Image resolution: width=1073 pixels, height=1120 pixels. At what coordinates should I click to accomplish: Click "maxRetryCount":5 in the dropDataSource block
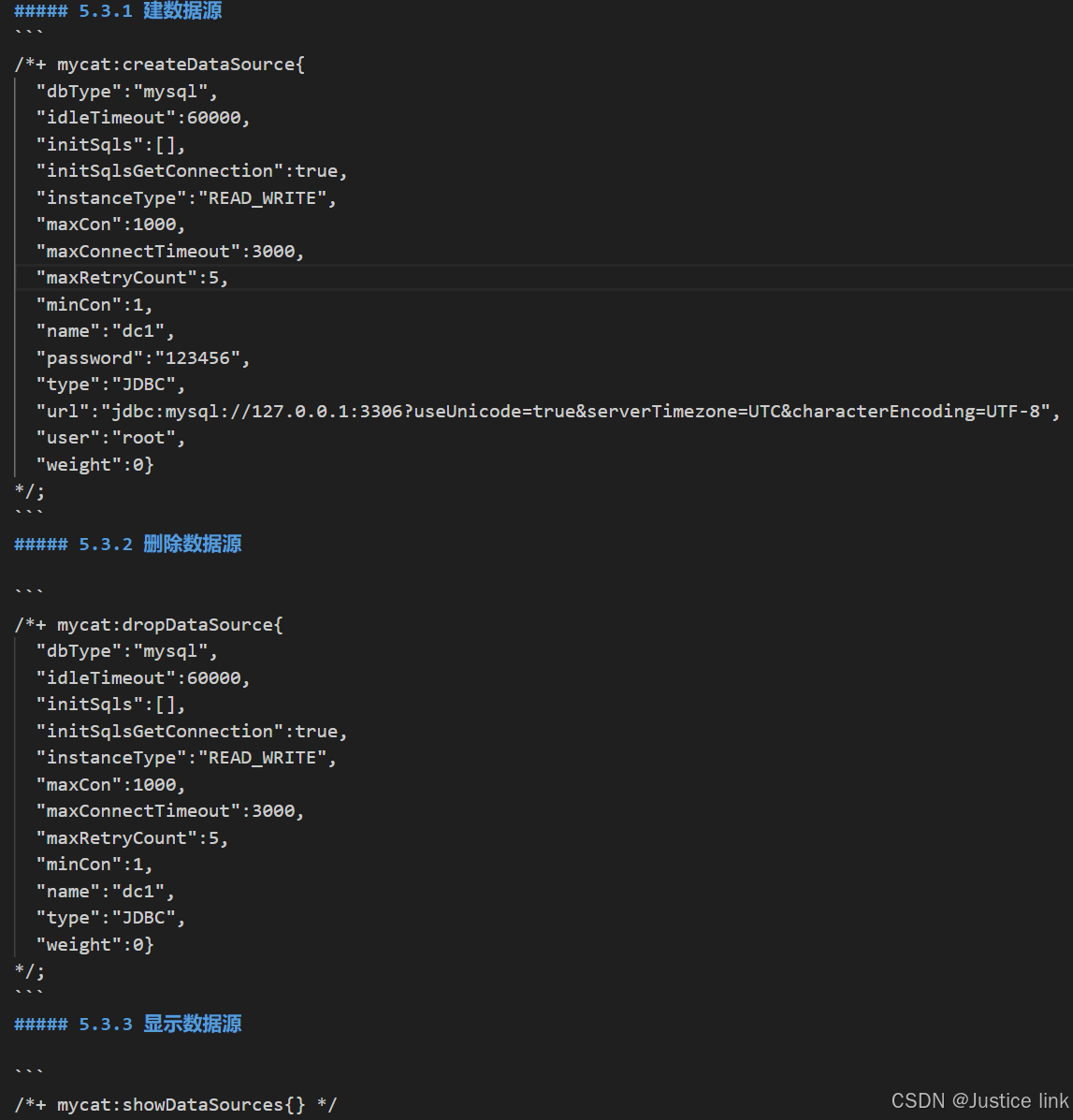(132, 837)
